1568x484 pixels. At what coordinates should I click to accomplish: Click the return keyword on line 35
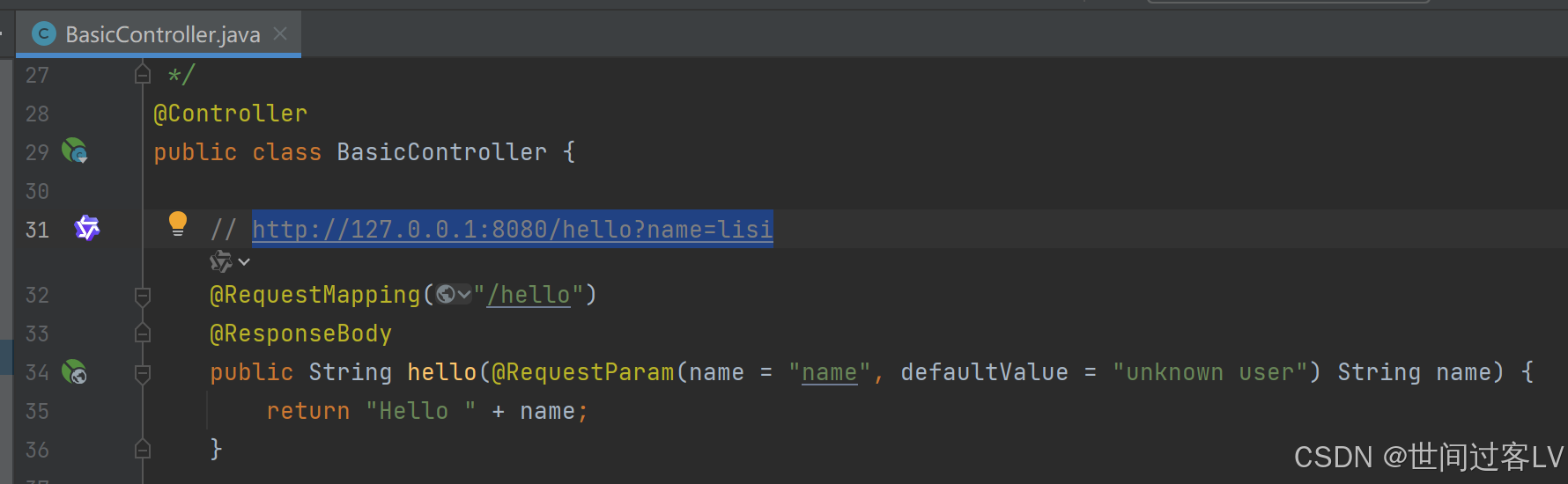pyautogui.click(x=308, y=411)
